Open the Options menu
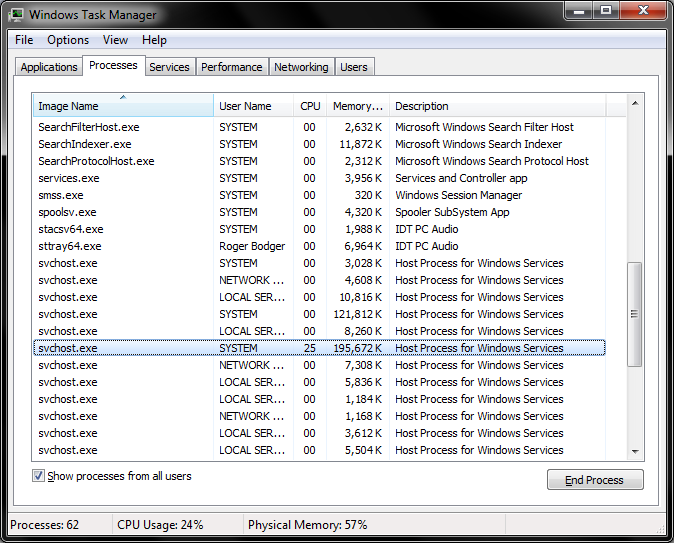This screenshot has width=674, height=543. [68, 40]
